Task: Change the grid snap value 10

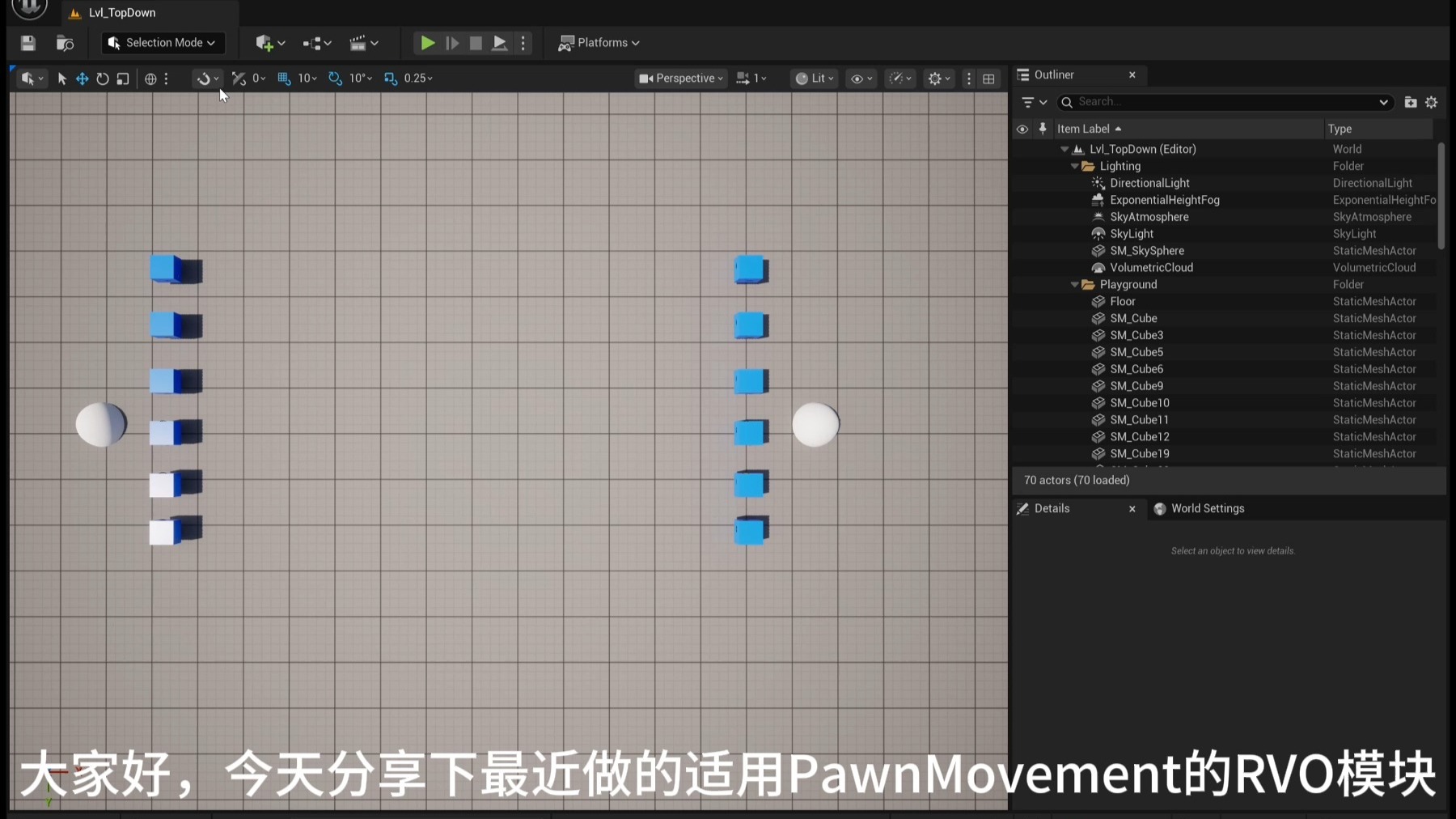Action: (x=307, y=79)
